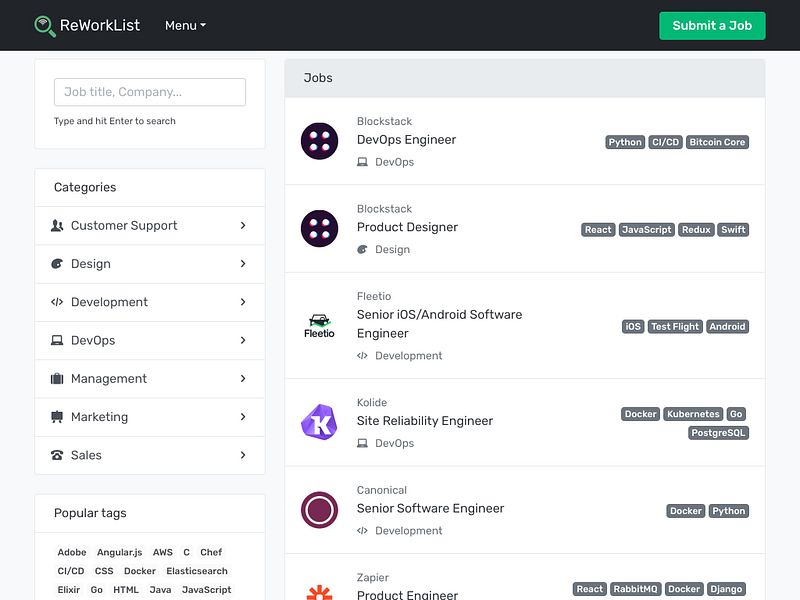Click the PostgreSQL tag badge
This screenshot has width=800, height=600.
point(718,433)
